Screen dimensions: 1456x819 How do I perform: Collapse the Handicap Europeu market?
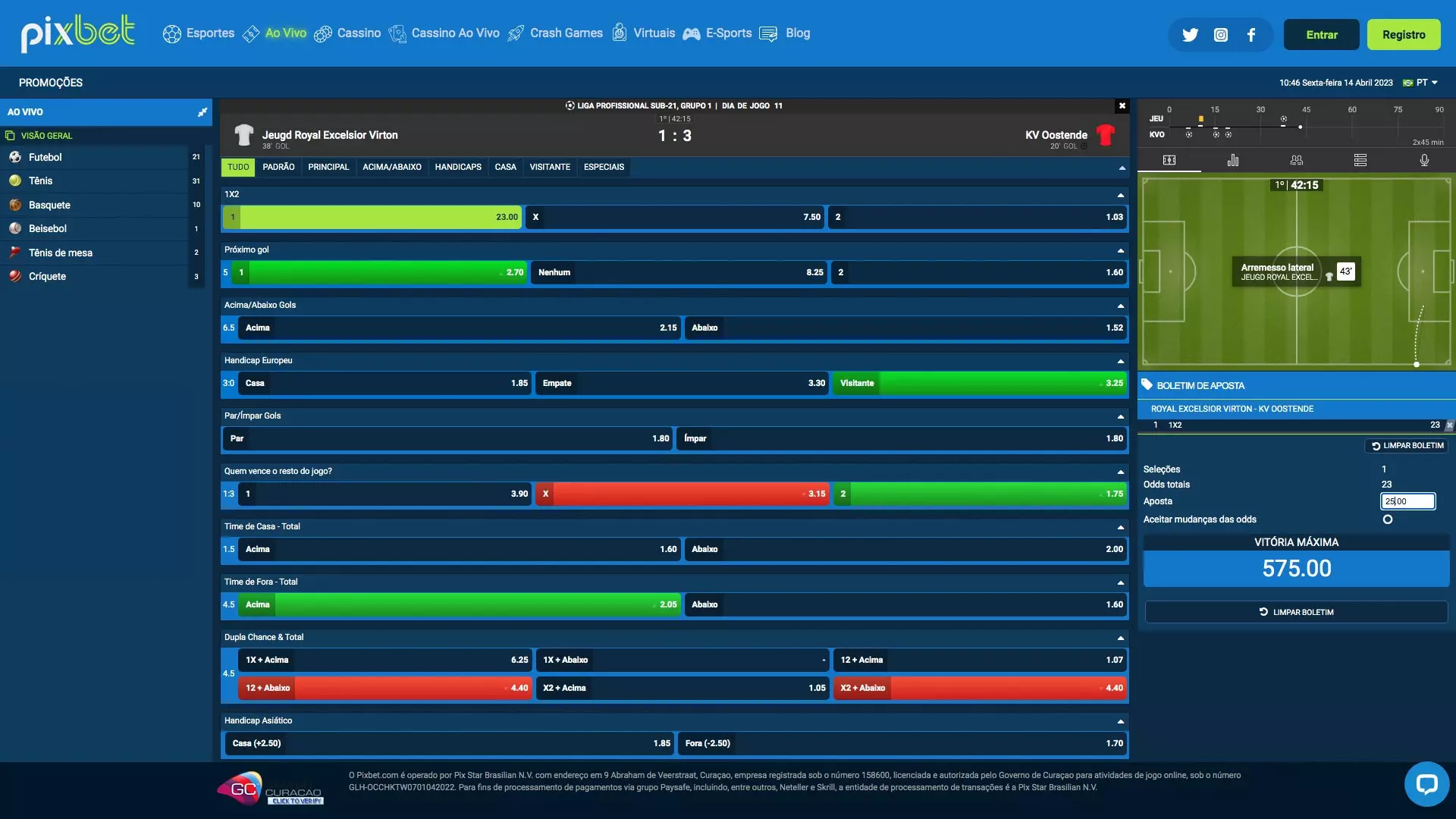[x=1120, y=361]
